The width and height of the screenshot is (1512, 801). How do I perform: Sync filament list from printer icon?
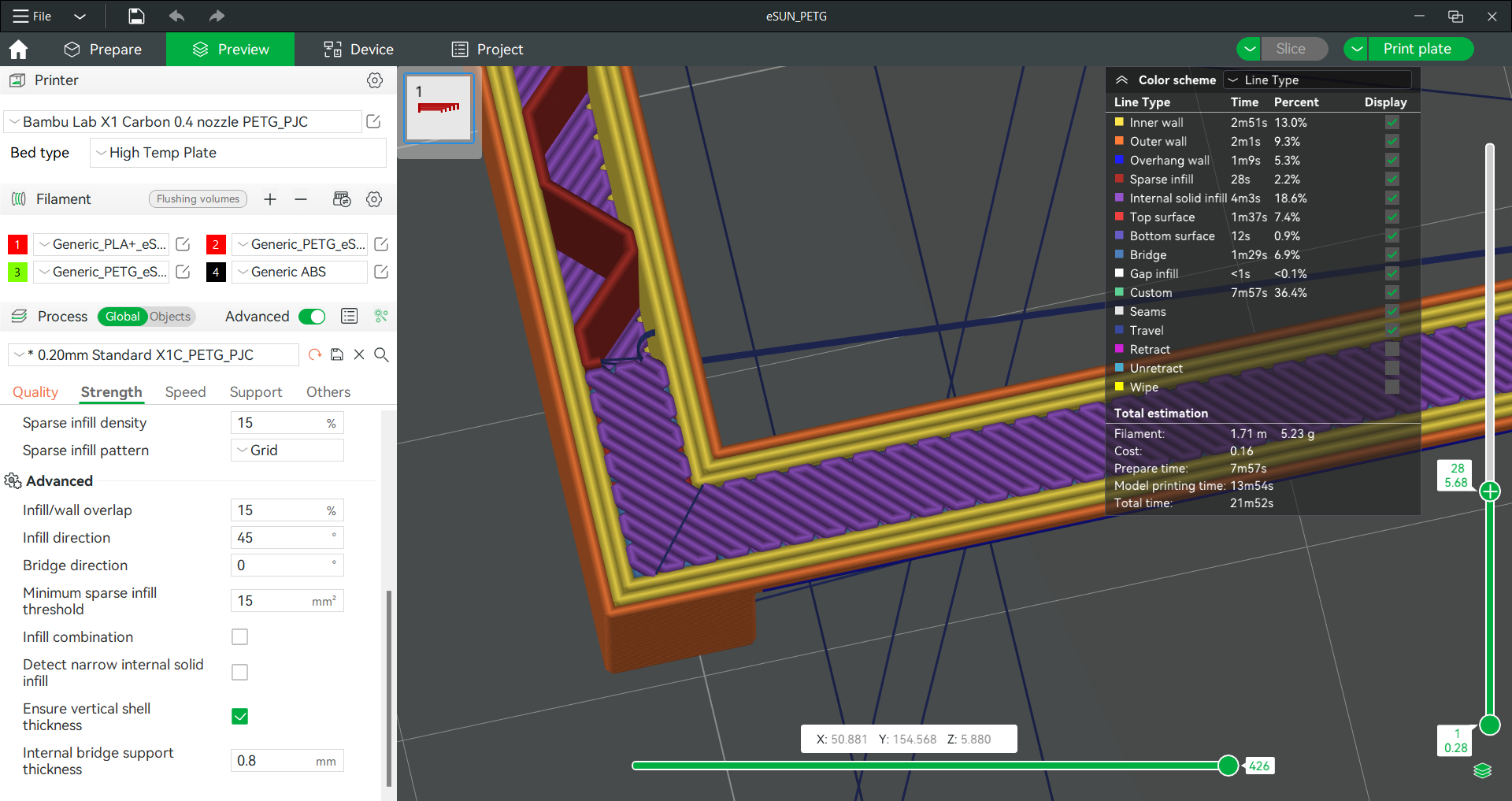pos(343,199)
